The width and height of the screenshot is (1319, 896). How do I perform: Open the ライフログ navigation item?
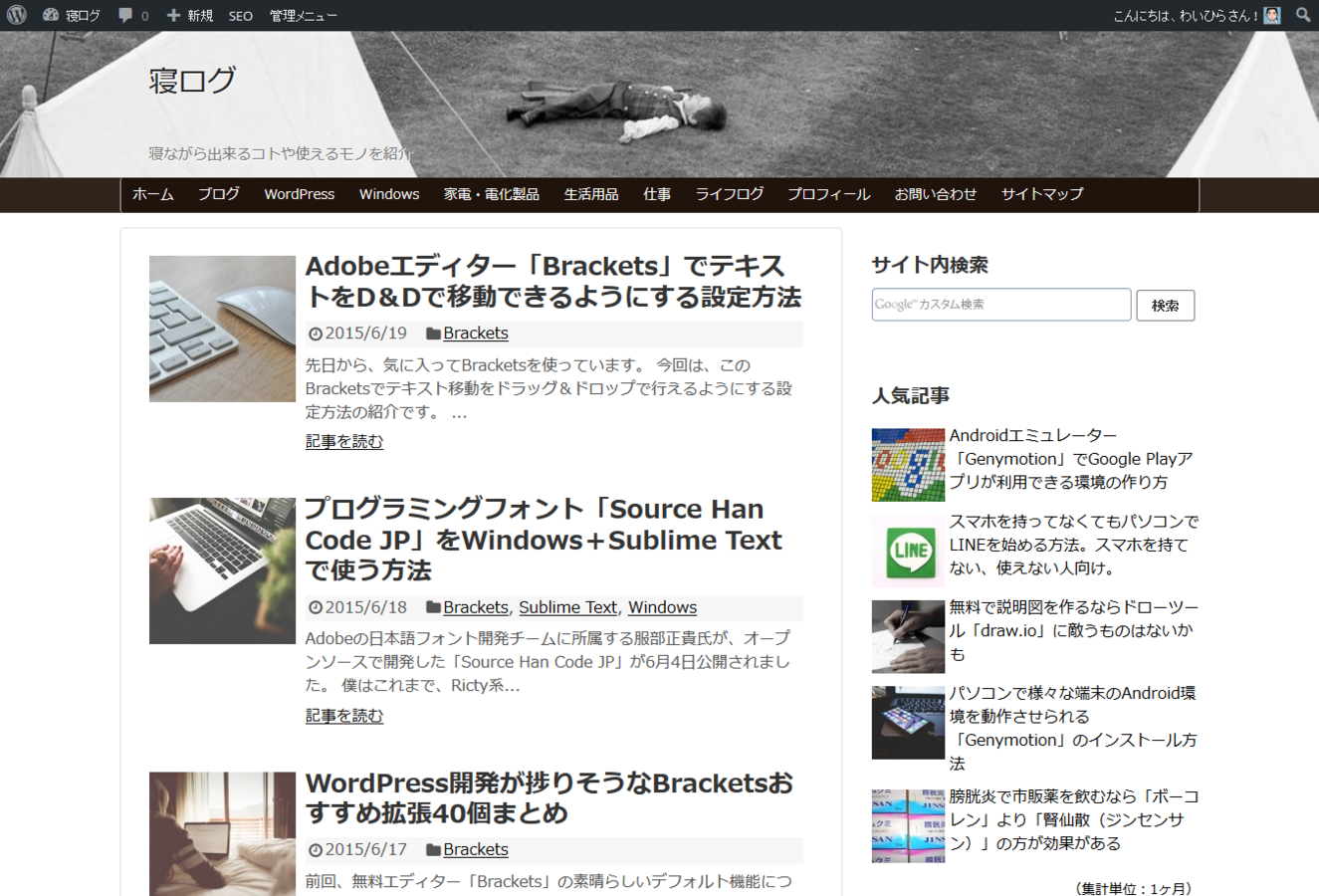tap(729, 194)
